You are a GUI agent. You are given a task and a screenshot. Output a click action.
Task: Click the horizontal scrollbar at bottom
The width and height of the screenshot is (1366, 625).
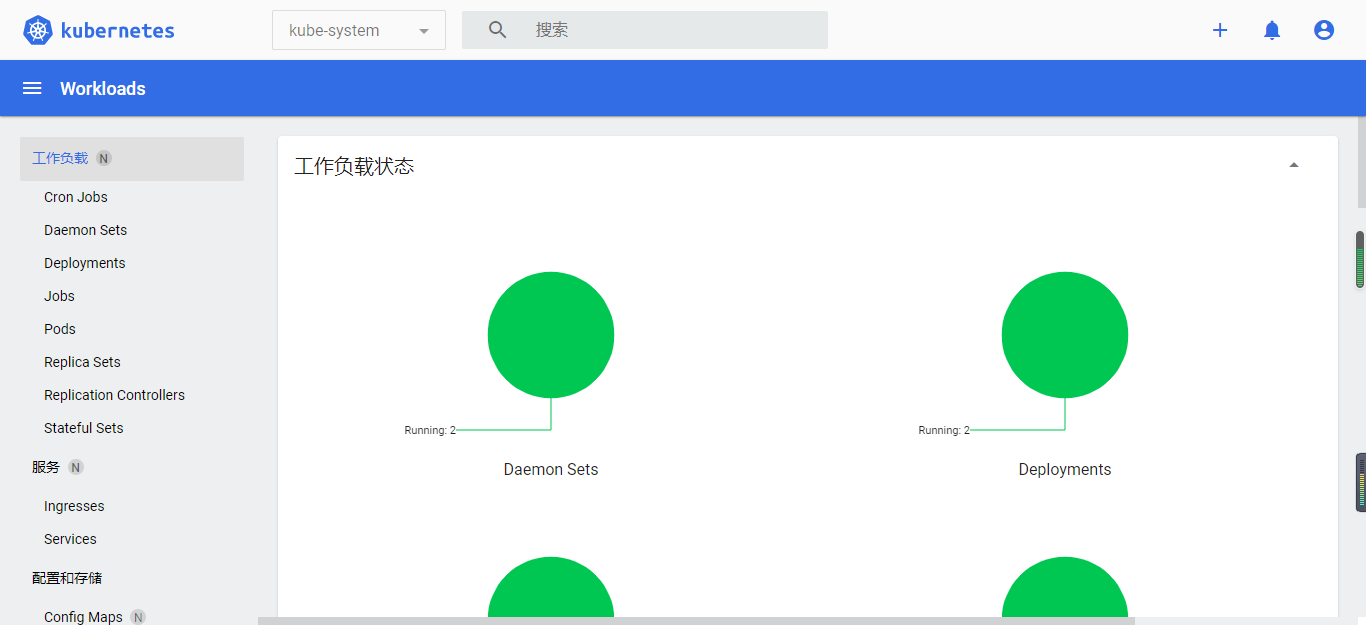click(x=696, y=621)
